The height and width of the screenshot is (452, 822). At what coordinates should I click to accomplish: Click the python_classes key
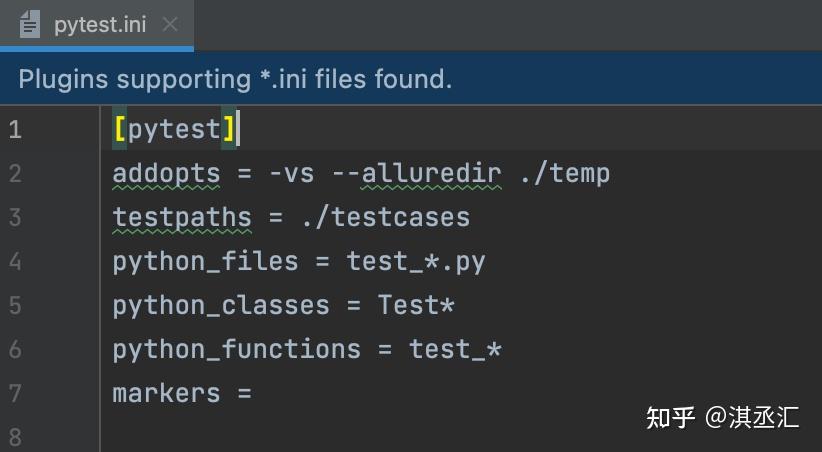(x=221, y=306)
